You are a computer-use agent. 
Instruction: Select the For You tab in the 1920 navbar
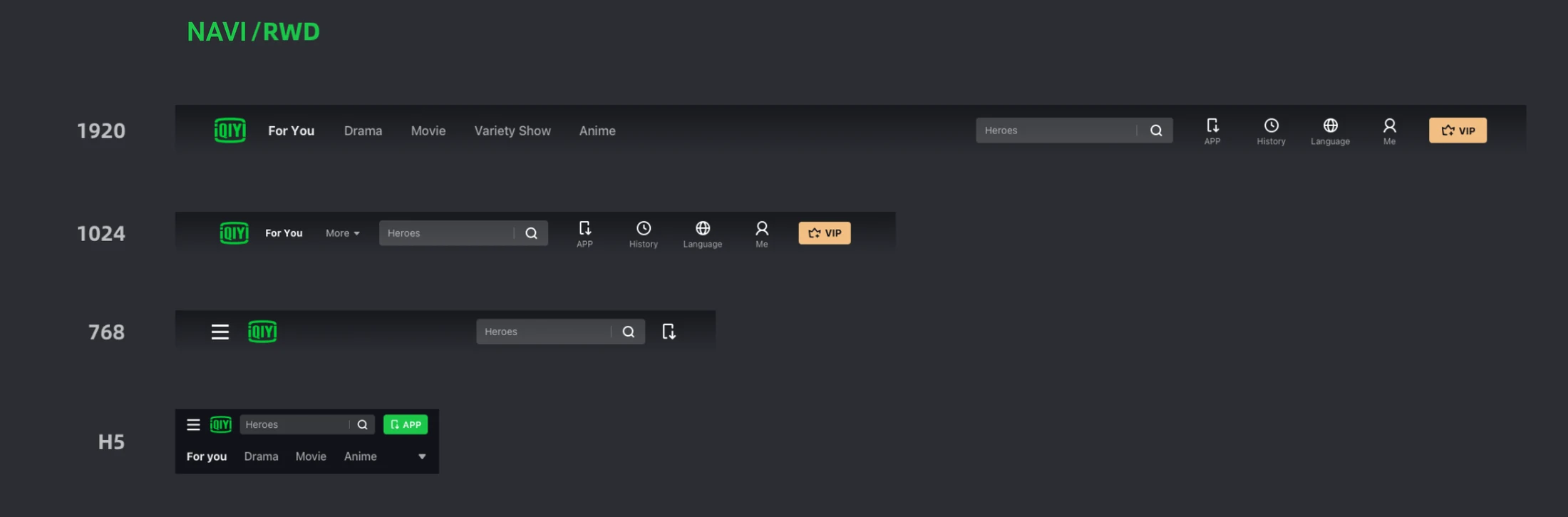(291, 130)
